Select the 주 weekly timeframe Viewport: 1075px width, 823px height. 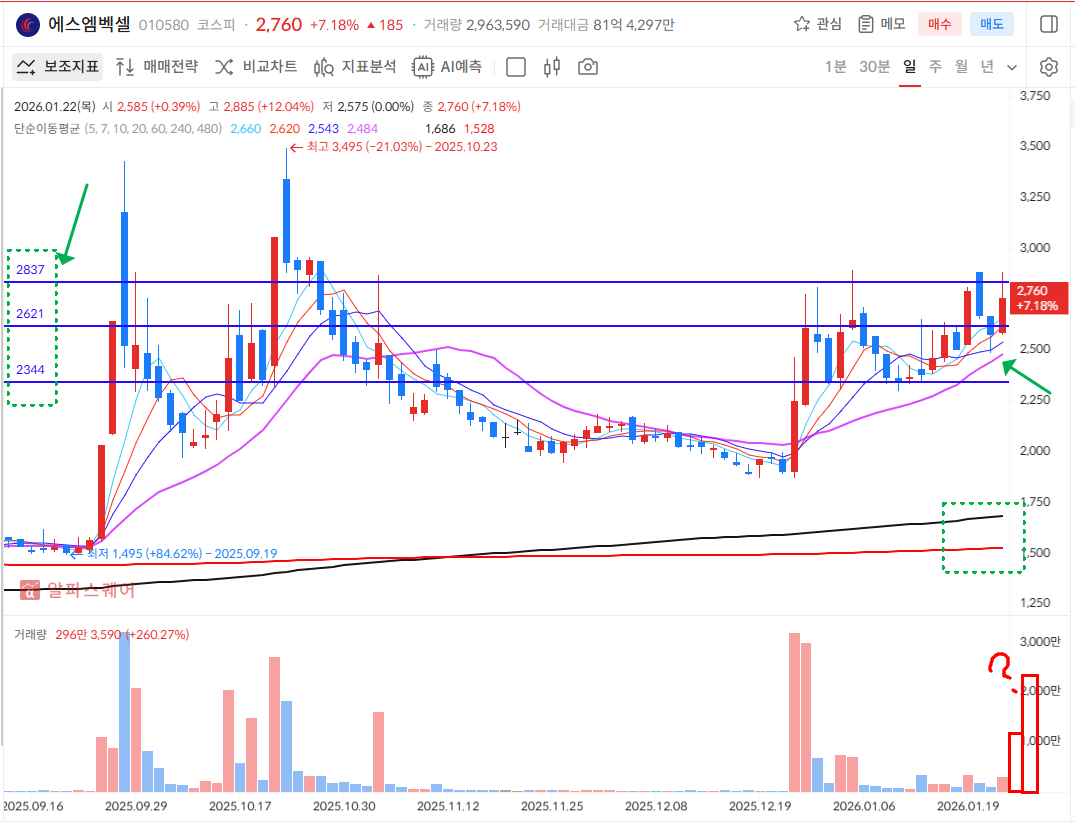(x=935, y=67)
